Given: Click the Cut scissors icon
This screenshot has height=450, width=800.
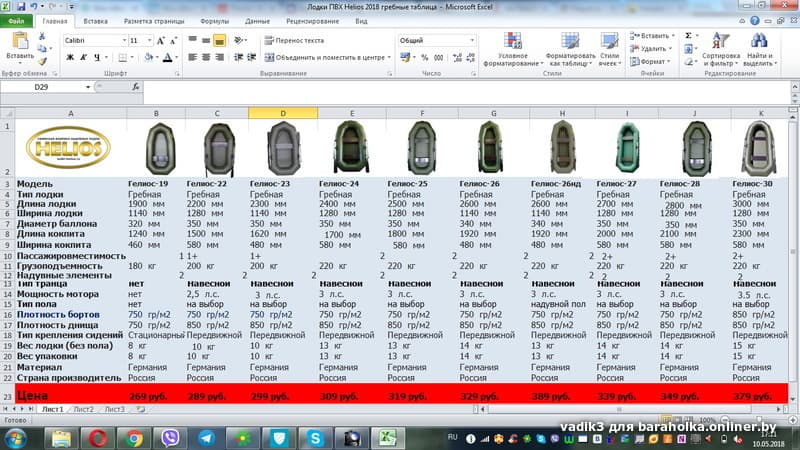Looking at the screenshot, I should click(x=42, y=36).
